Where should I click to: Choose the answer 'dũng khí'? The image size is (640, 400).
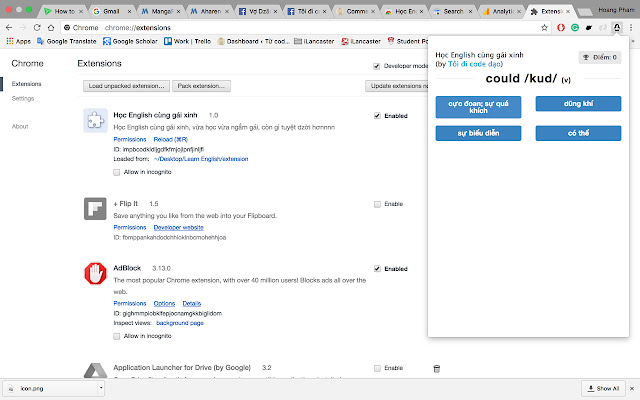[578, 104]
